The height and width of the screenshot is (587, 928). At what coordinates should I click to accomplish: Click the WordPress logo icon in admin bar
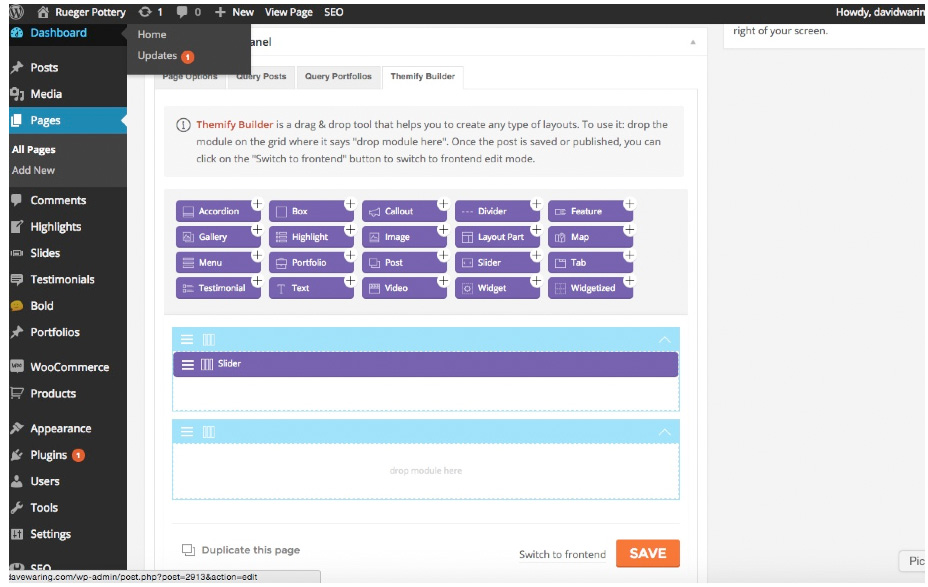[16, 12]
